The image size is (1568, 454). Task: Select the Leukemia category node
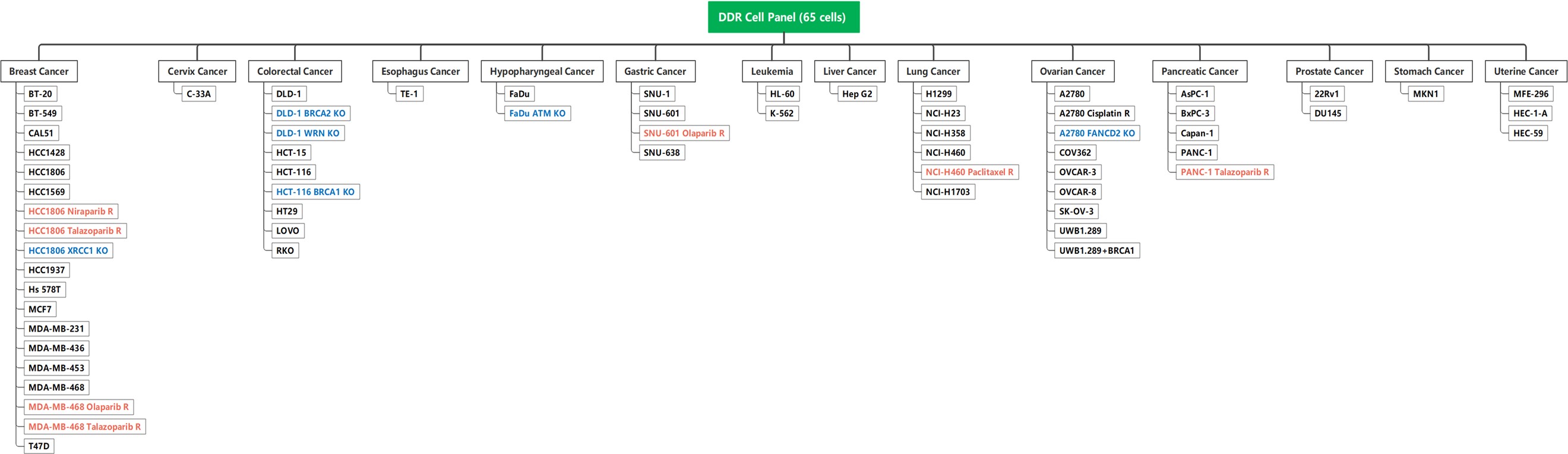772,71
